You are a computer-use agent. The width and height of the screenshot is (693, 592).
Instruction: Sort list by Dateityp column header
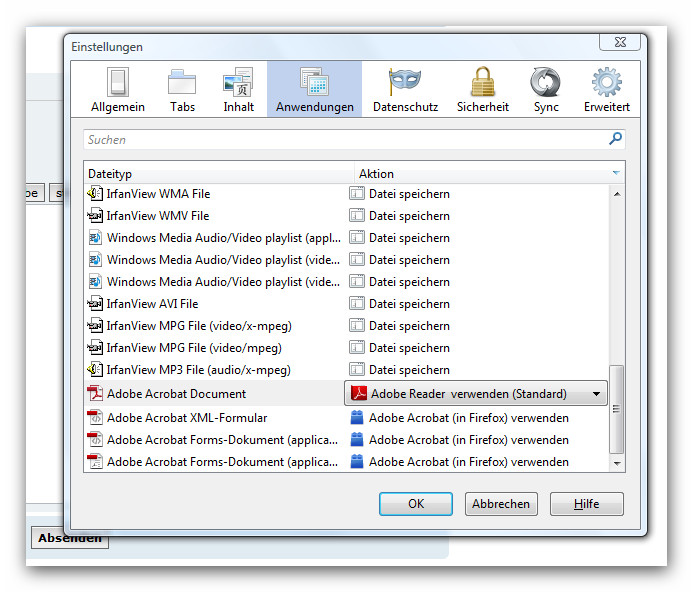pyautogui.click(x=218, y=174)
